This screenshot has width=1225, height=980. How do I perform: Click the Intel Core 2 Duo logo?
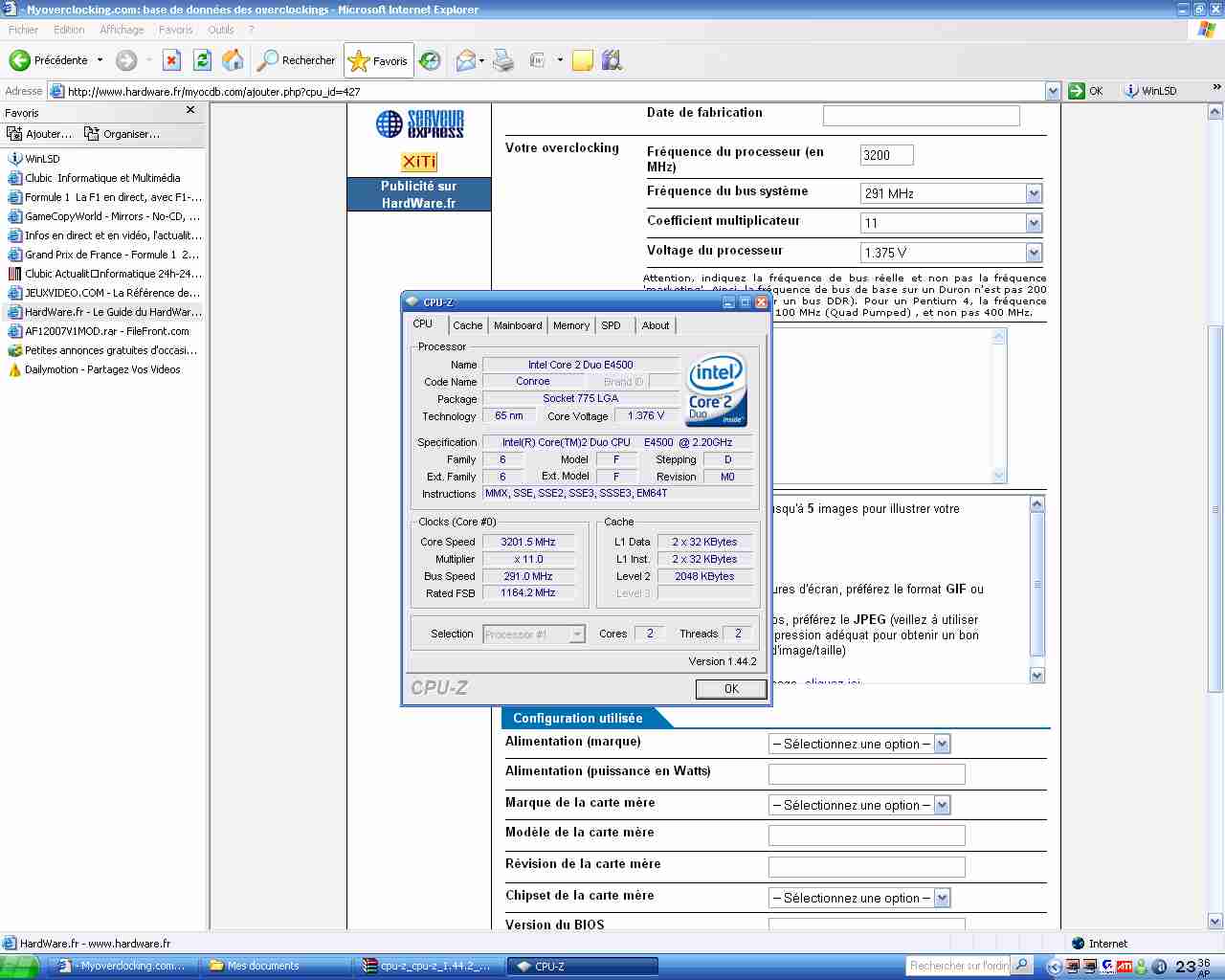(x=717, y=390)
